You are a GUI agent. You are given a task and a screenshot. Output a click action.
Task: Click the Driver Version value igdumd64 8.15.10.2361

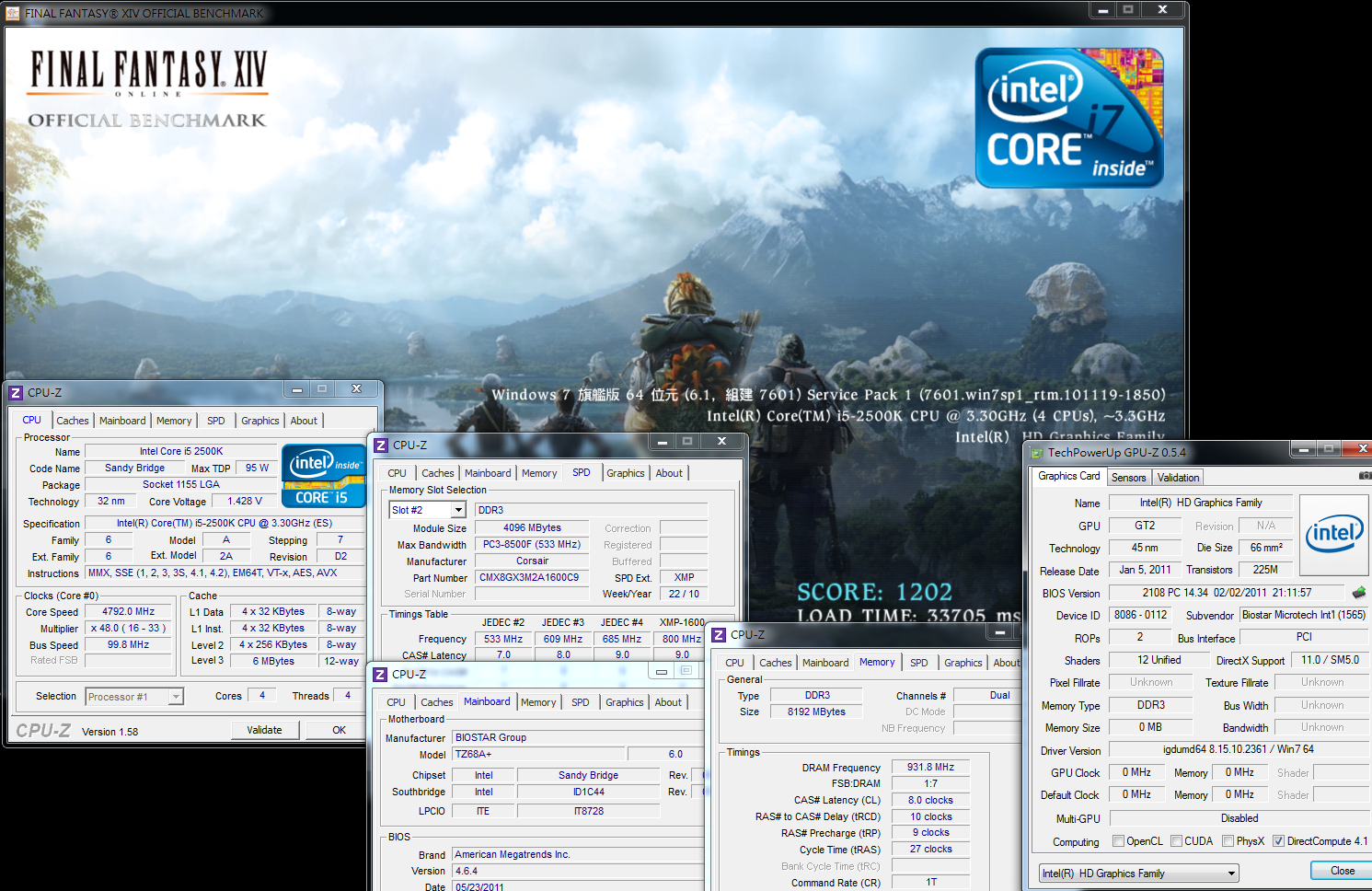1239,750
